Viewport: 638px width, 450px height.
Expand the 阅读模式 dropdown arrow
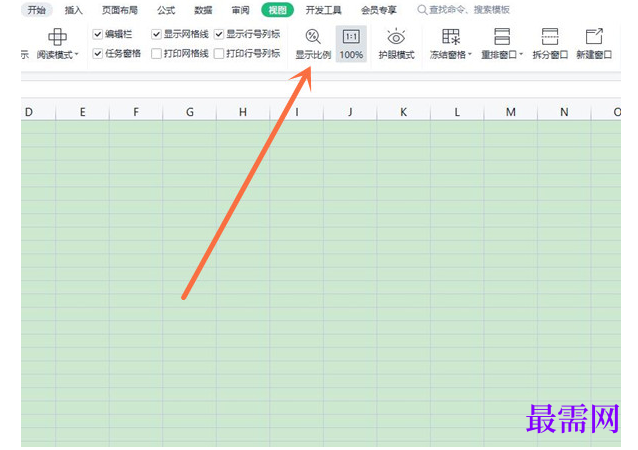tap(76, 54)
